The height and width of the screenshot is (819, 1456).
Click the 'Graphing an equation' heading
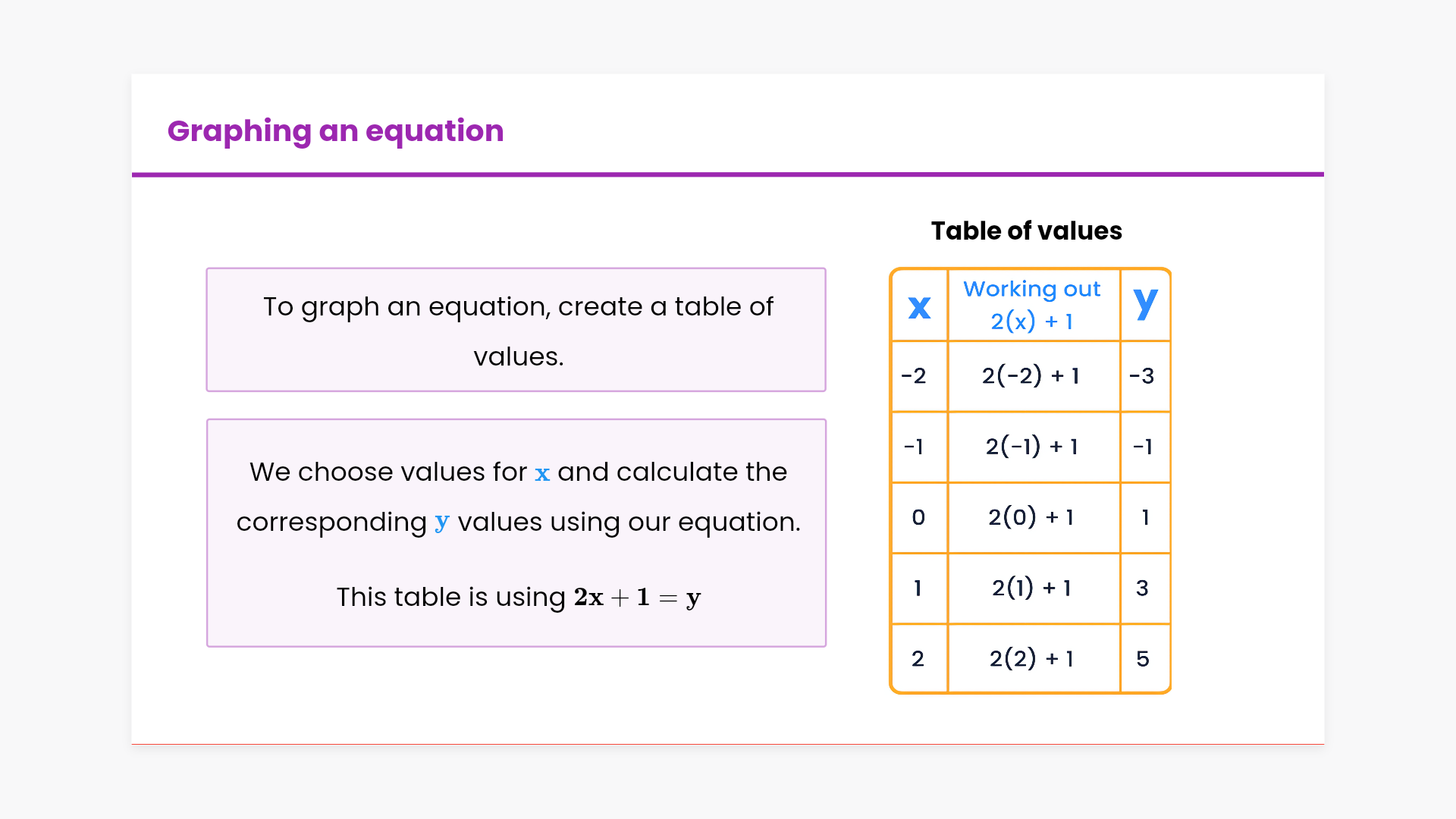click(x=335, y=131)
